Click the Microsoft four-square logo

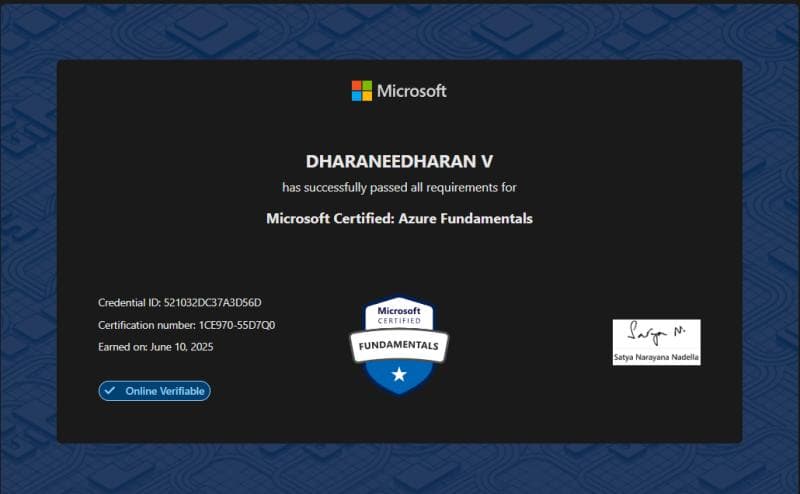click(x=362, y=91)
